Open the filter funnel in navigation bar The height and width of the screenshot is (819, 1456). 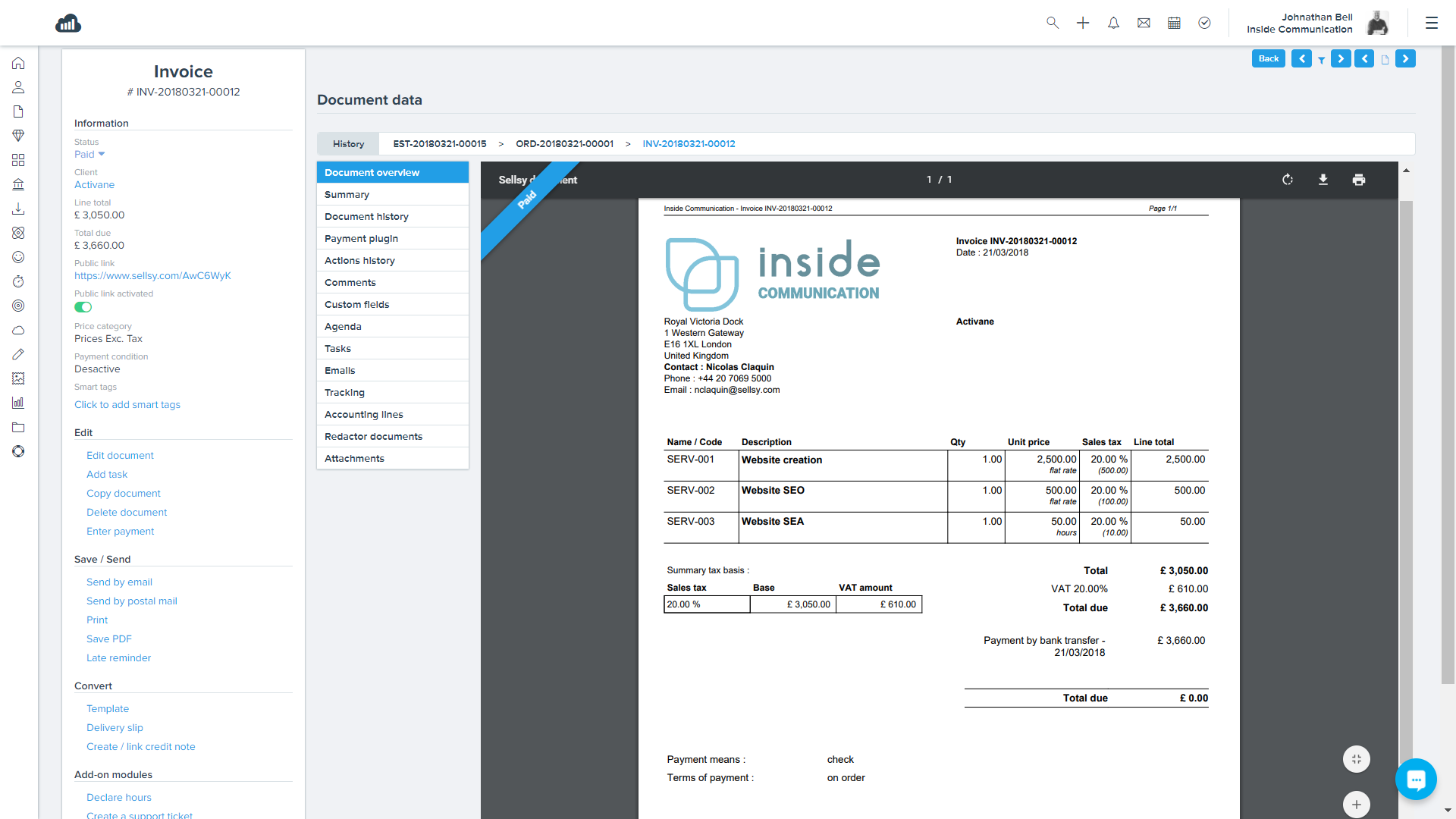[x=1322, y=60]
